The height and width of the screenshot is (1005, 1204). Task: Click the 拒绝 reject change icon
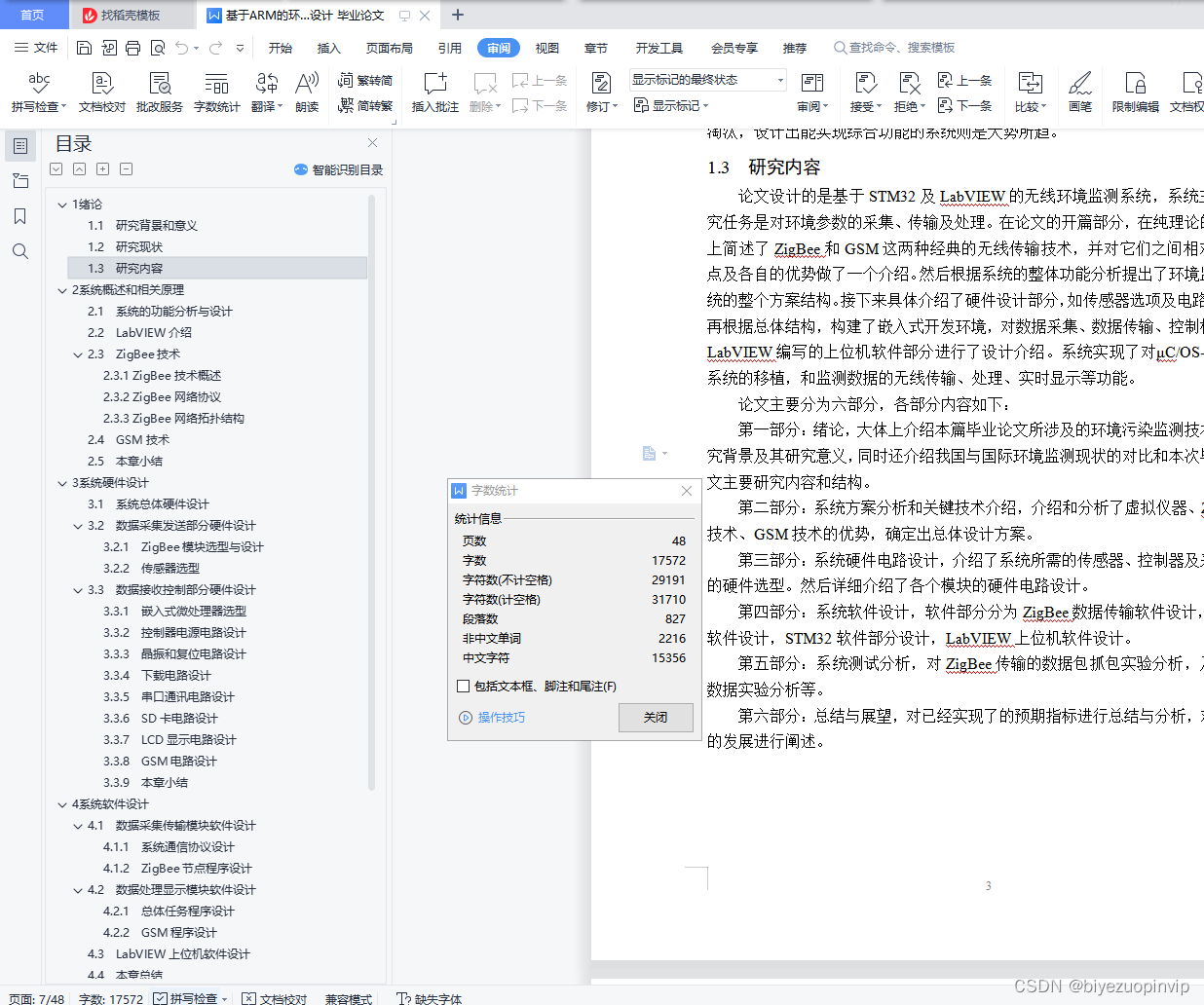tap(910, 93)
